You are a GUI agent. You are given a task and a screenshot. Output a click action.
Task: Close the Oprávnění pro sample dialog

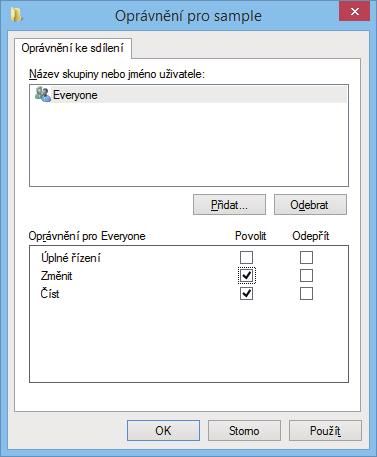click(354, 11)
